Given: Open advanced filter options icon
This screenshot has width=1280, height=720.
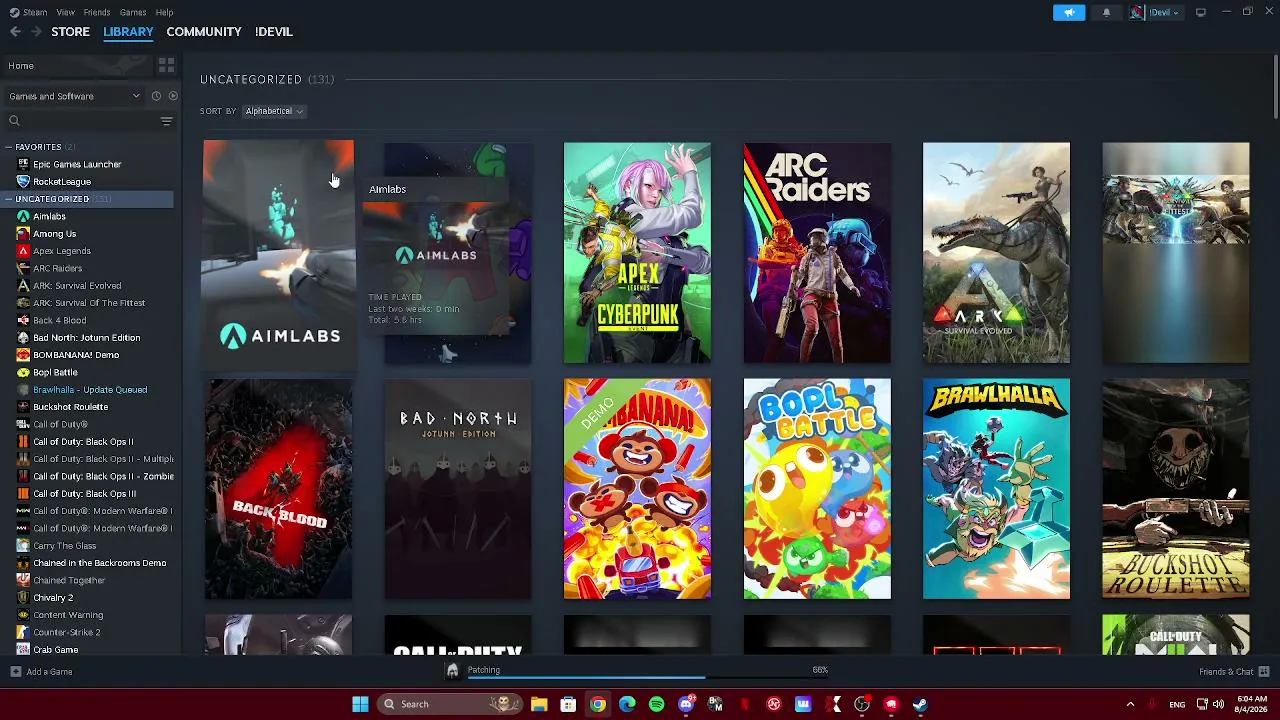Looking at the screenshot, I should [x=167, y=121].
